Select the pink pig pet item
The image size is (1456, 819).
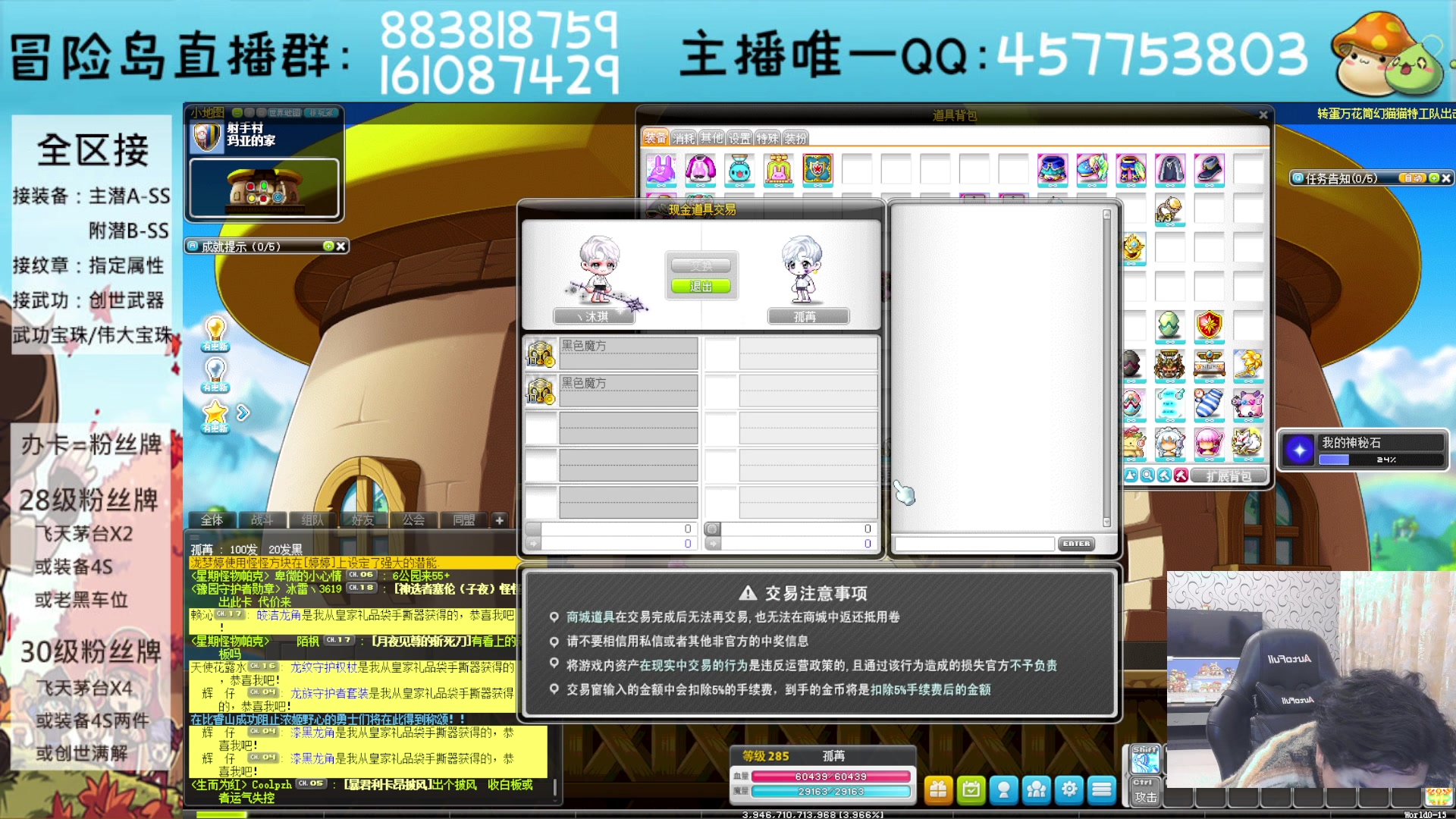point(1248,404)
